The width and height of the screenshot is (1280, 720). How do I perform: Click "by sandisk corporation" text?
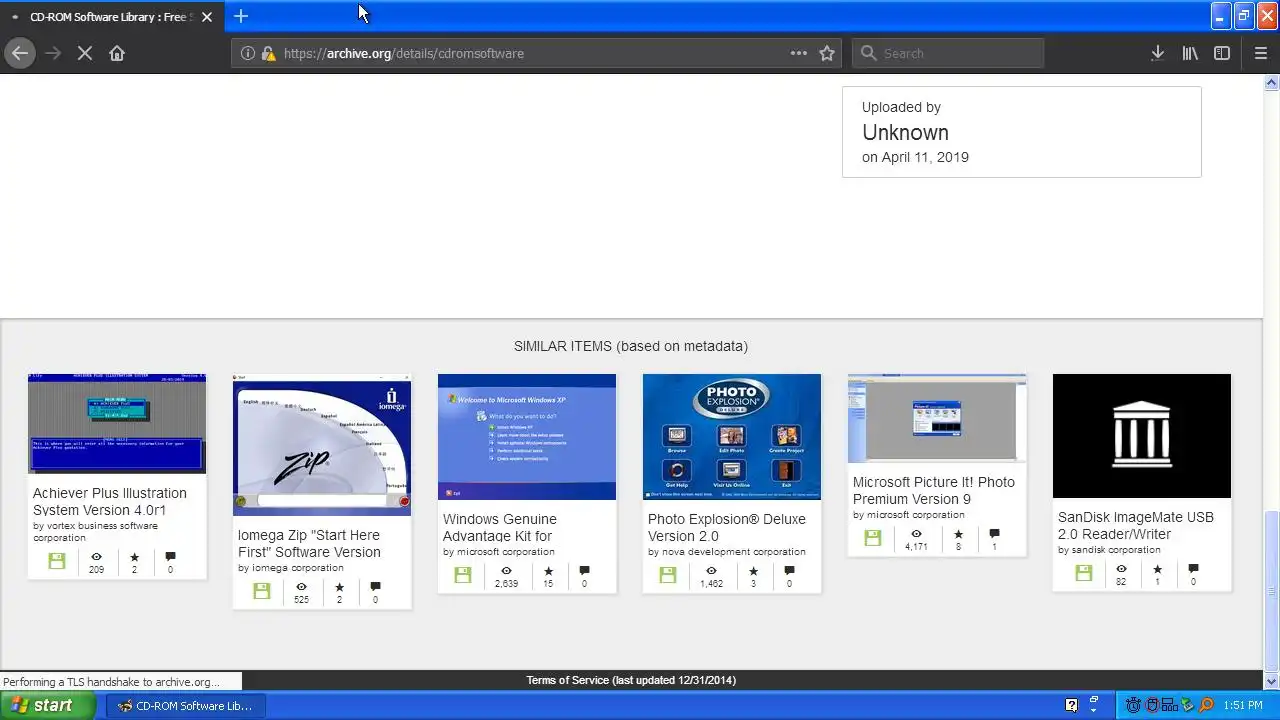[1109, 550]
